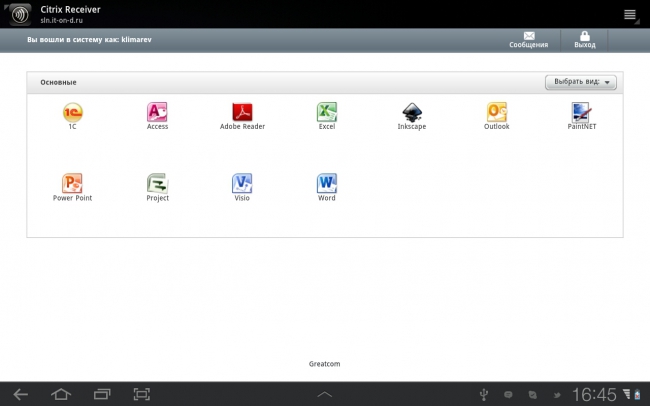Open the hamburger menu at top right
650x406 pixels.
[630, 15]
